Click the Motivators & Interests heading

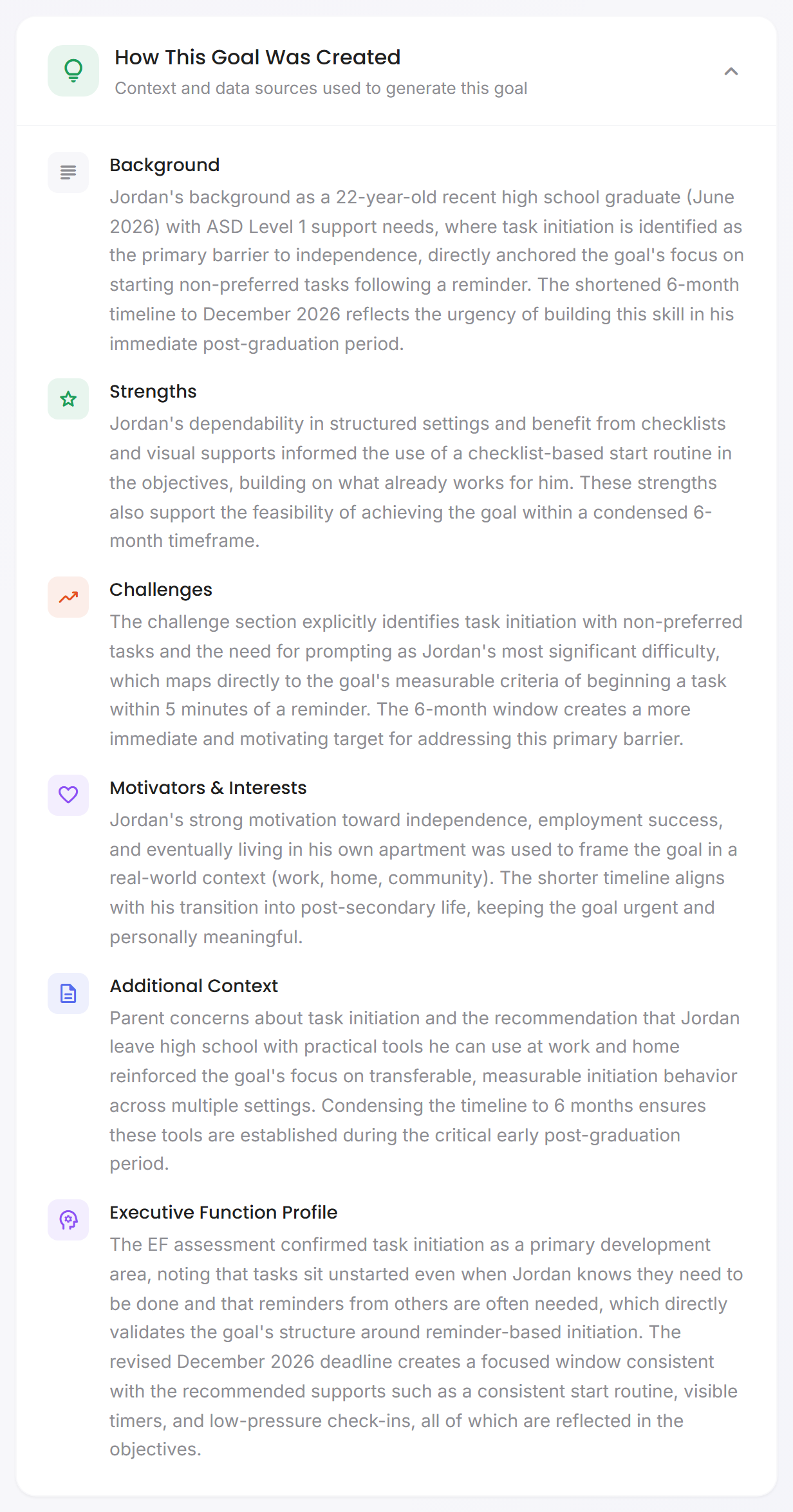coord(208,788)
